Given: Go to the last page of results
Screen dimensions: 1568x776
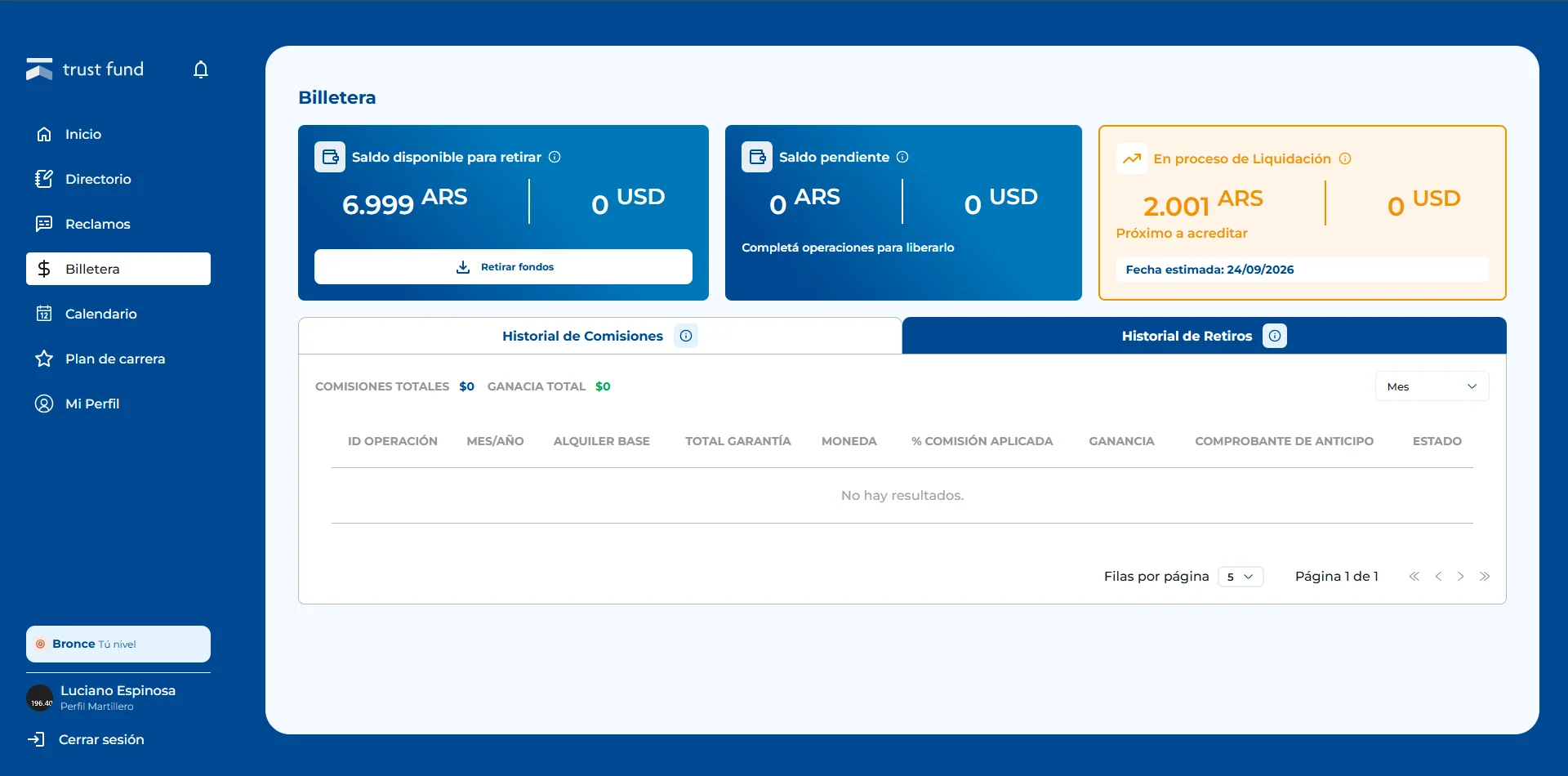Looking at the screenshot, I should 1485,577.
